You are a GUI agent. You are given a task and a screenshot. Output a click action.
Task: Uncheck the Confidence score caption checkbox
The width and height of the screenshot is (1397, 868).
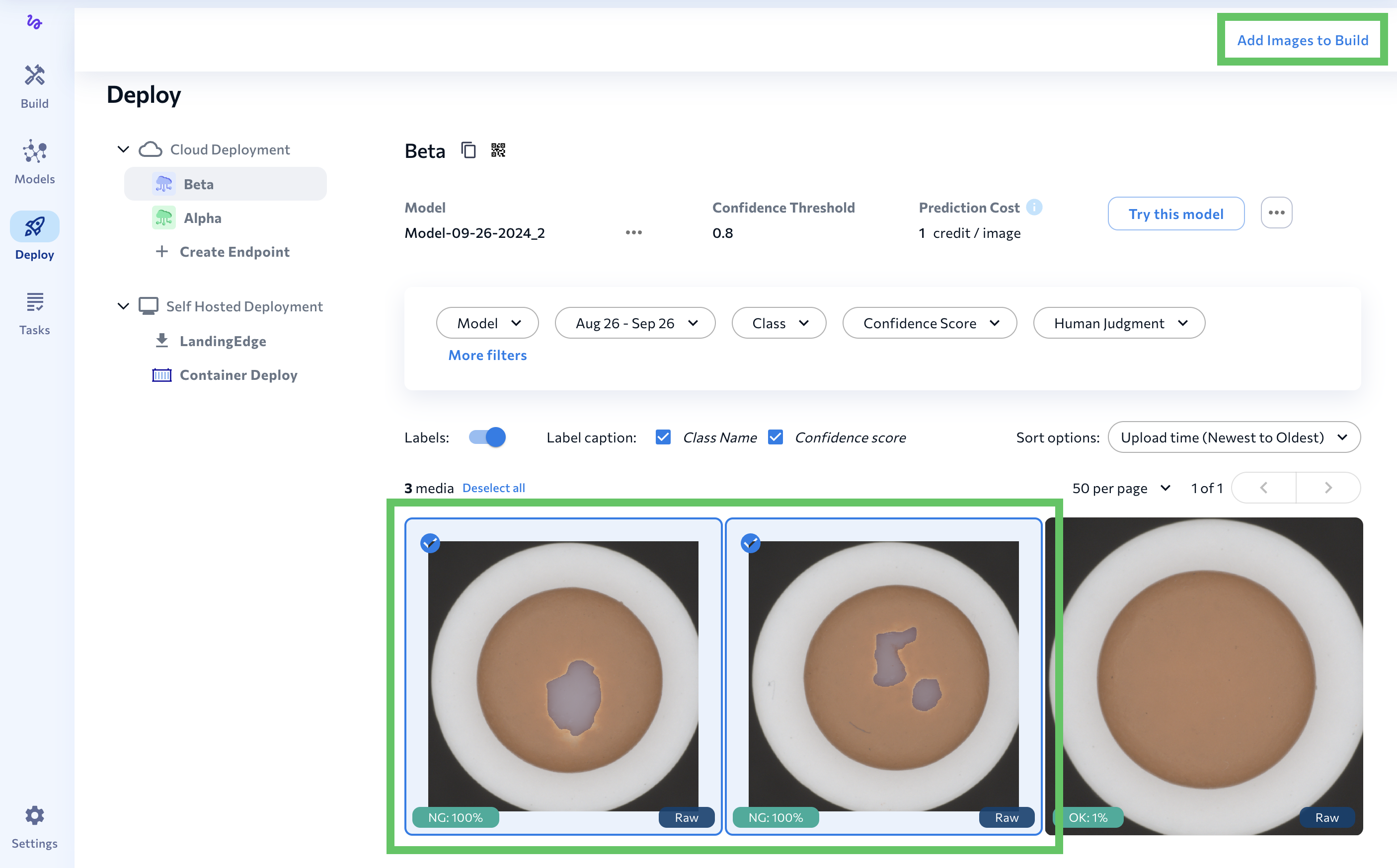pos(775,437)
